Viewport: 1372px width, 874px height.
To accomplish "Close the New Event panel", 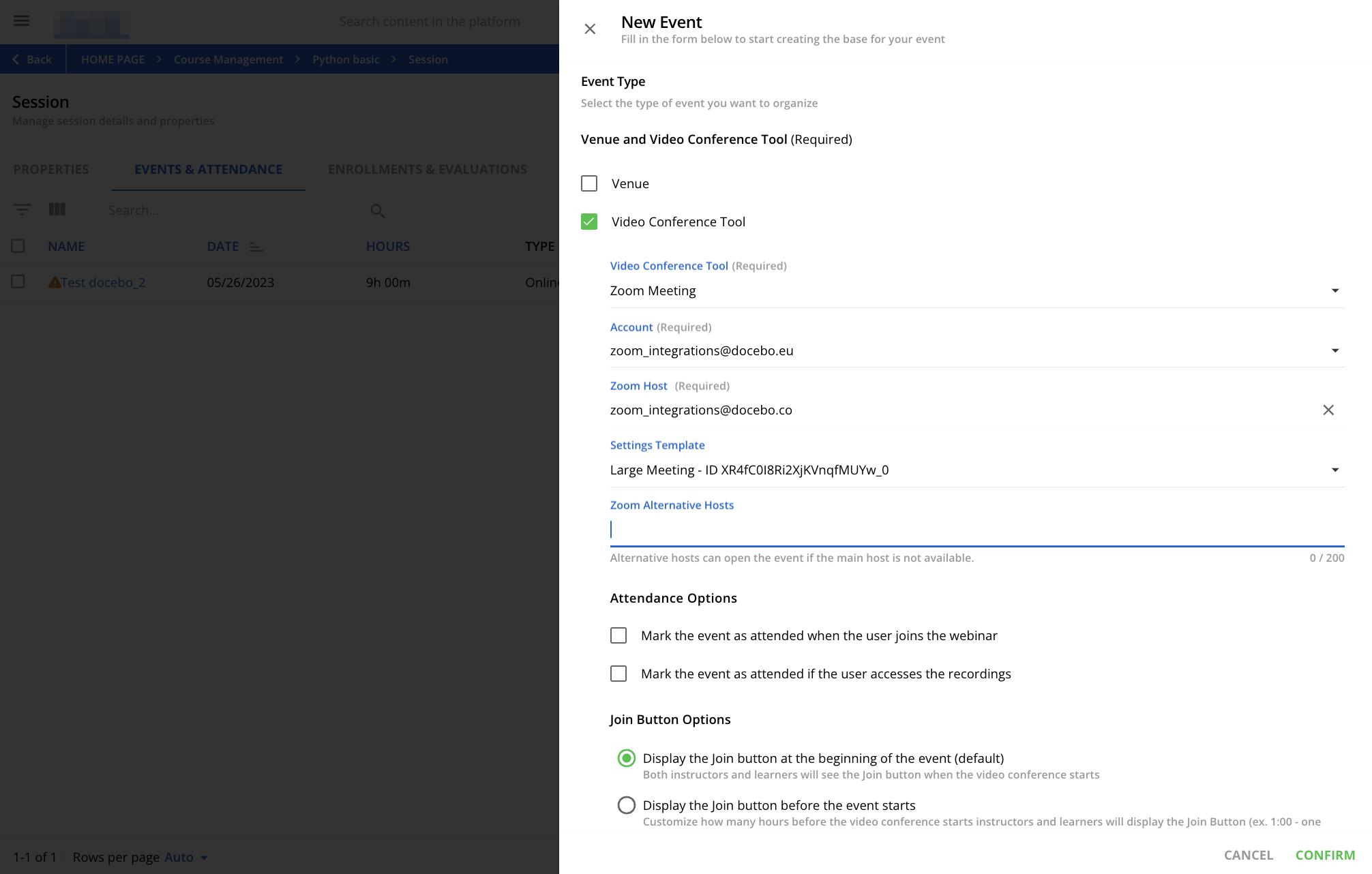I will click(x=590, y=29).
